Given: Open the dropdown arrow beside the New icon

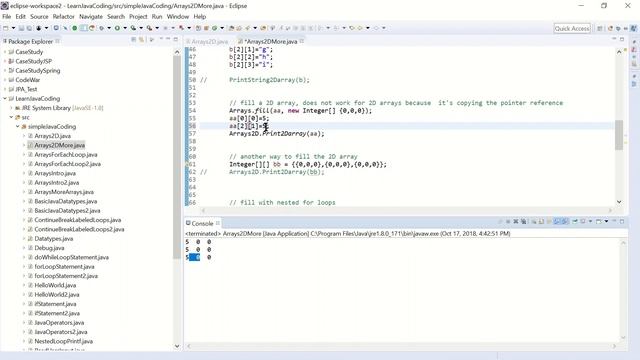Looking at the screenshot, I should (x=13, y=28).
